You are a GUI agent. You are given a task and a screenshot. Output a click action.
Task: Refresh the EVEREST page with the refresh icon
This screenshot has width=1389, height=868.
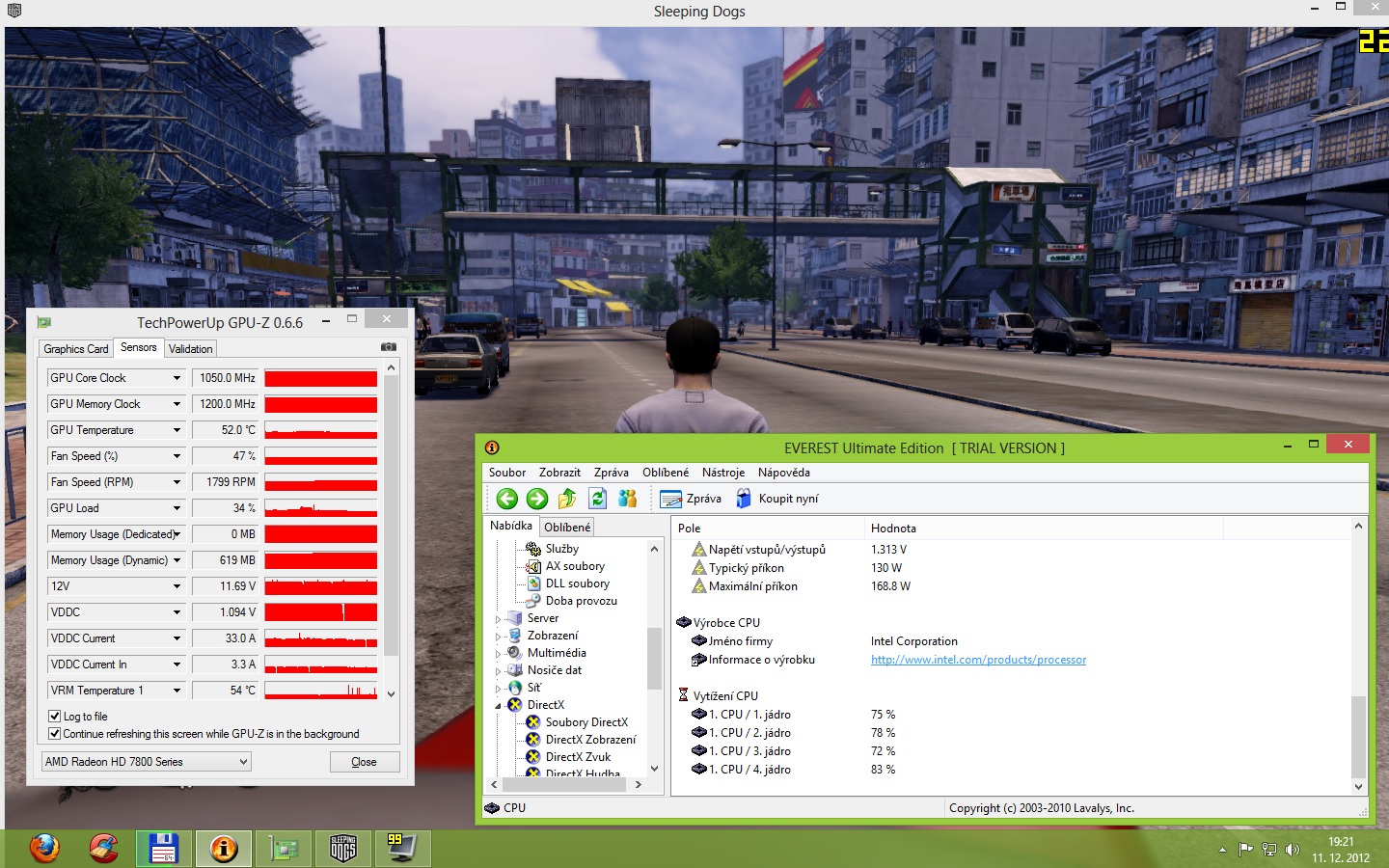pos(598,499)
